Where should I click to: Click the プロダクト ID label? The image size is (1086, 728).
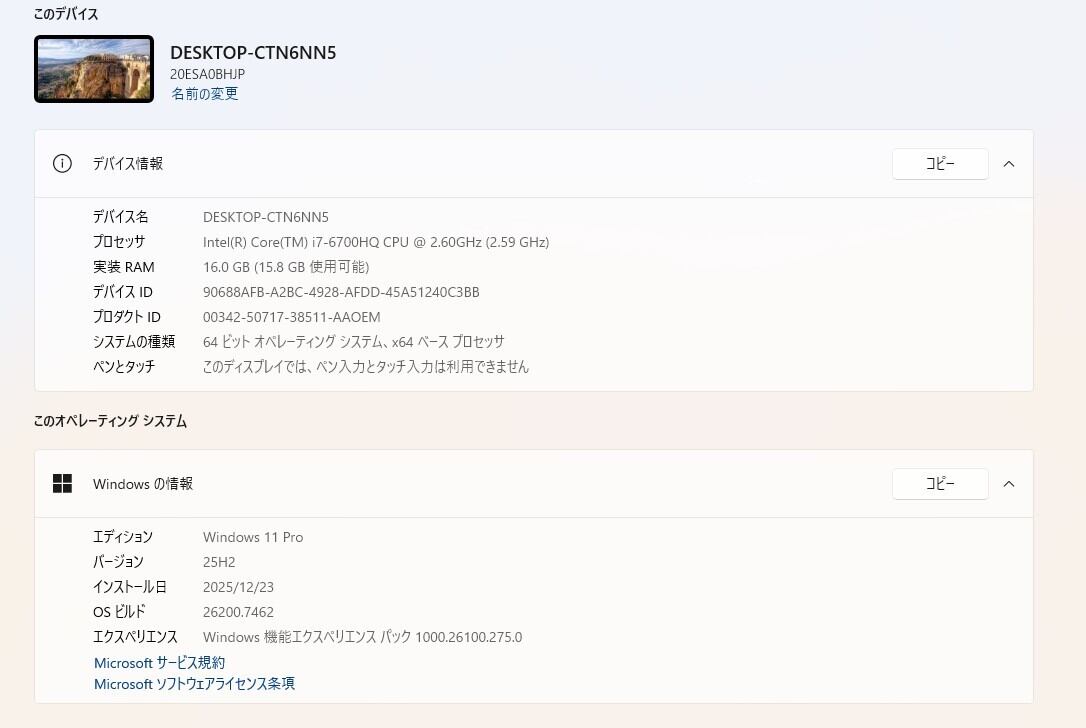point(127,317)
